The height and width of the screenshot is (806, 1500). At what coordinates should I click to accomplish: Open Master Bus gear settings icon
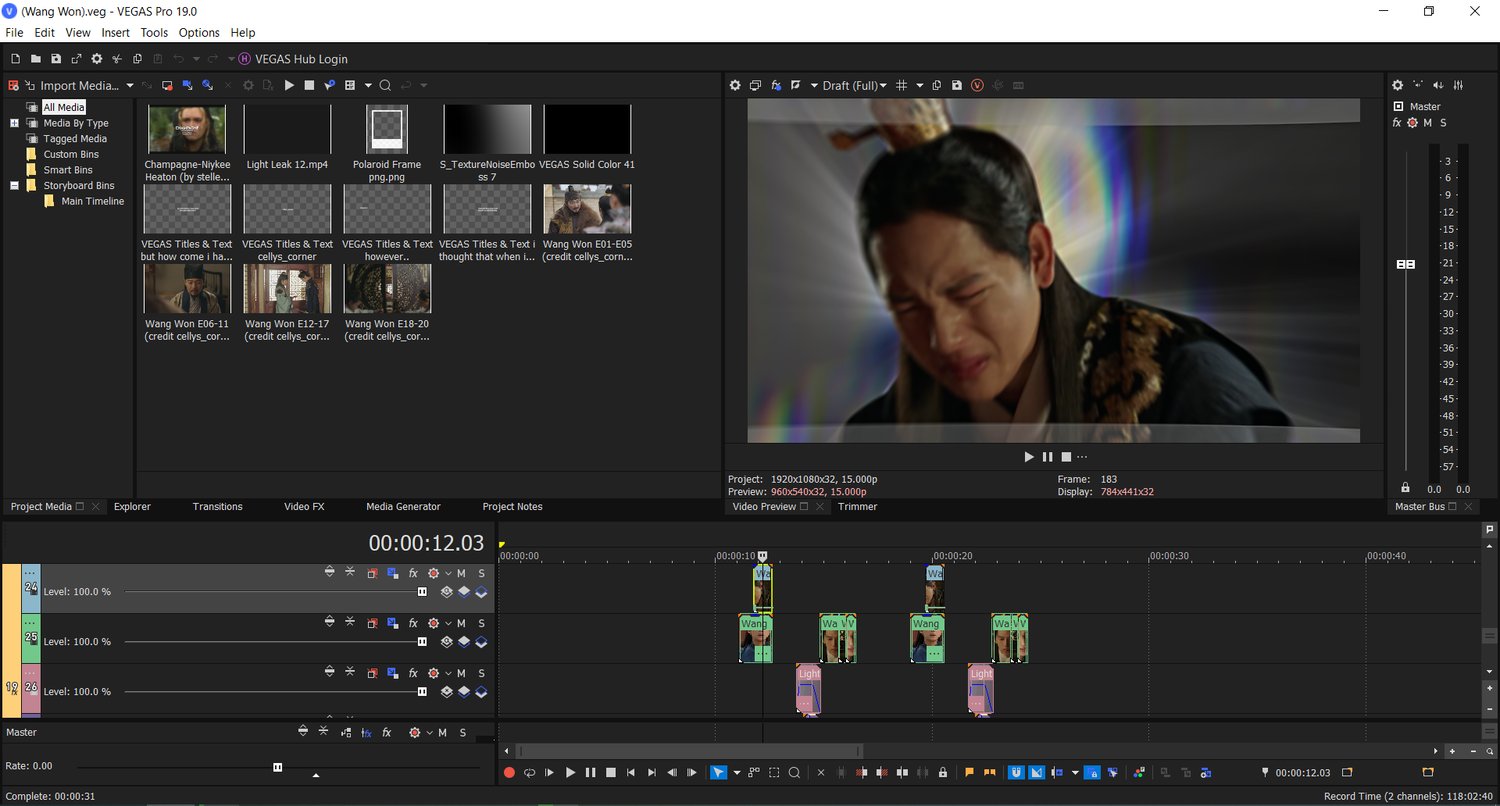coord(1398,86)
